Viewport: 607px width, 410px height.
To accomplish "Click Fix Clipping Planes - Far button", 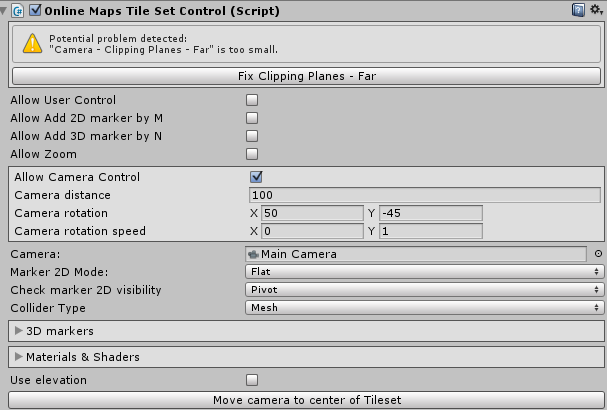I will pyautogui.click(x=307, y=76).
